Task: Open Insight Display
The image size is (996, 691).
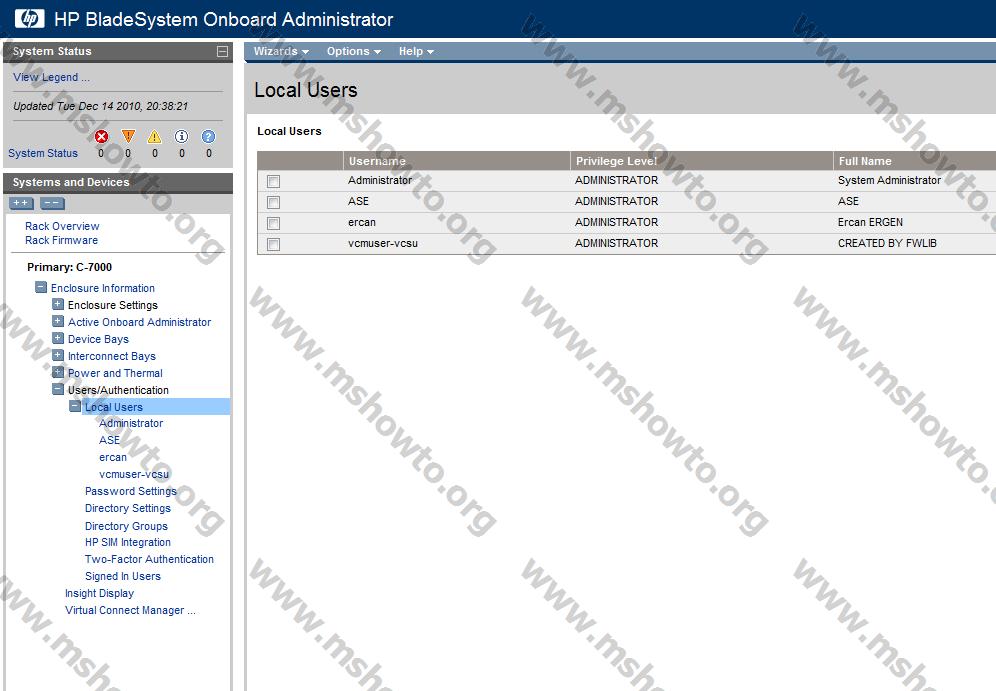Action: (x=99, y=593)
